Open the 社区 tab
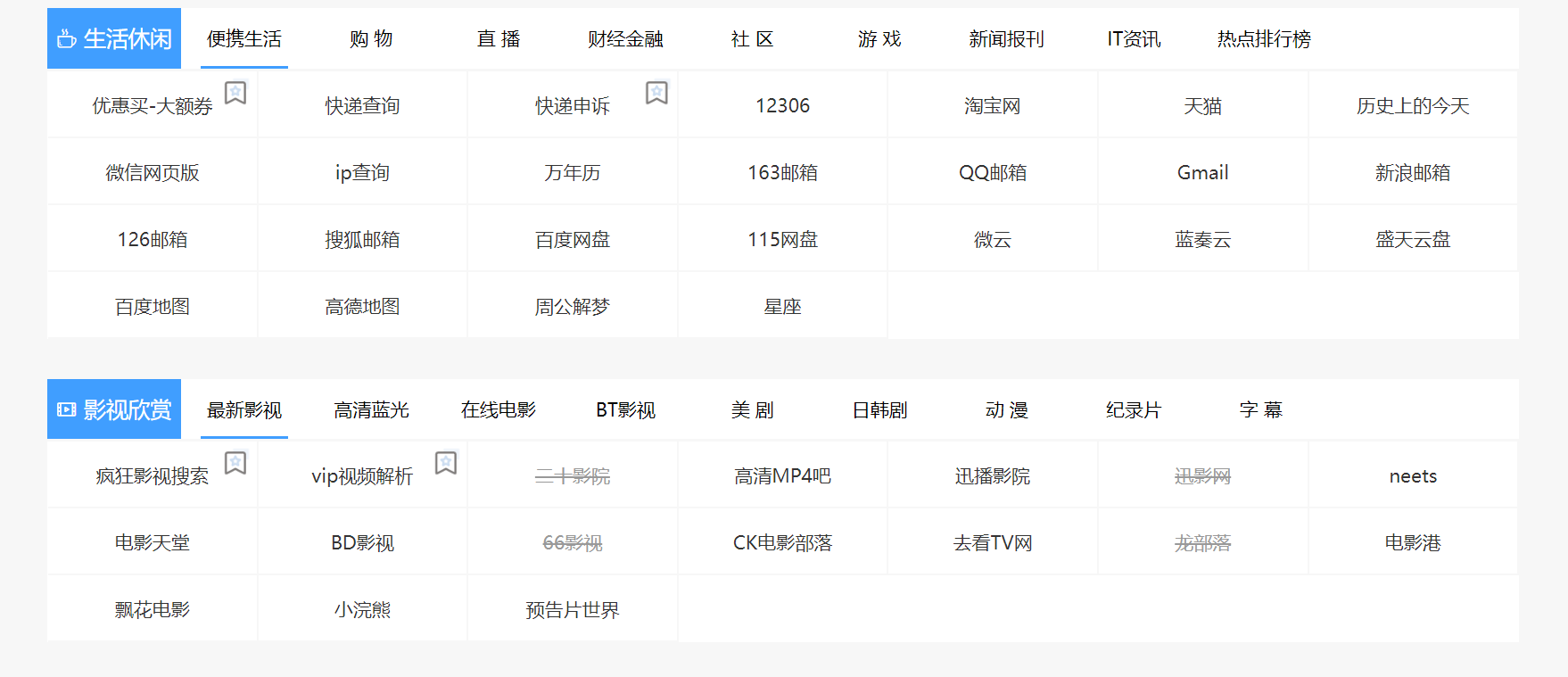The image size is (1568, 677). coord(753,39)
